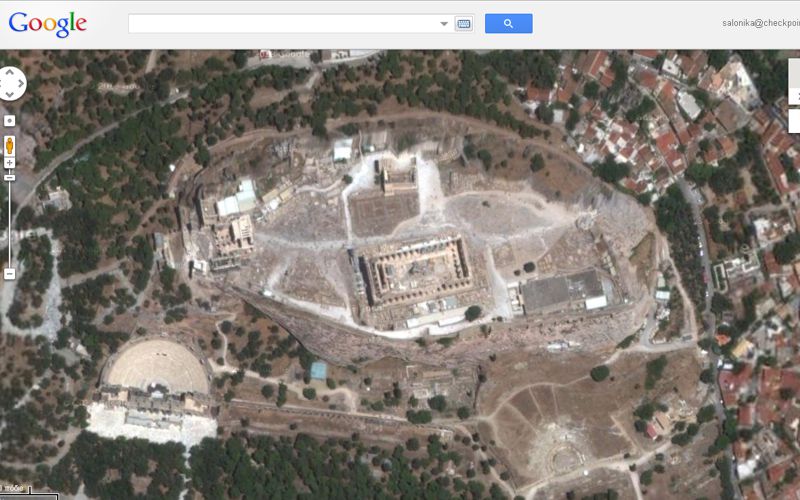Open the on-screen keyboard input tool

click(464, 23)
